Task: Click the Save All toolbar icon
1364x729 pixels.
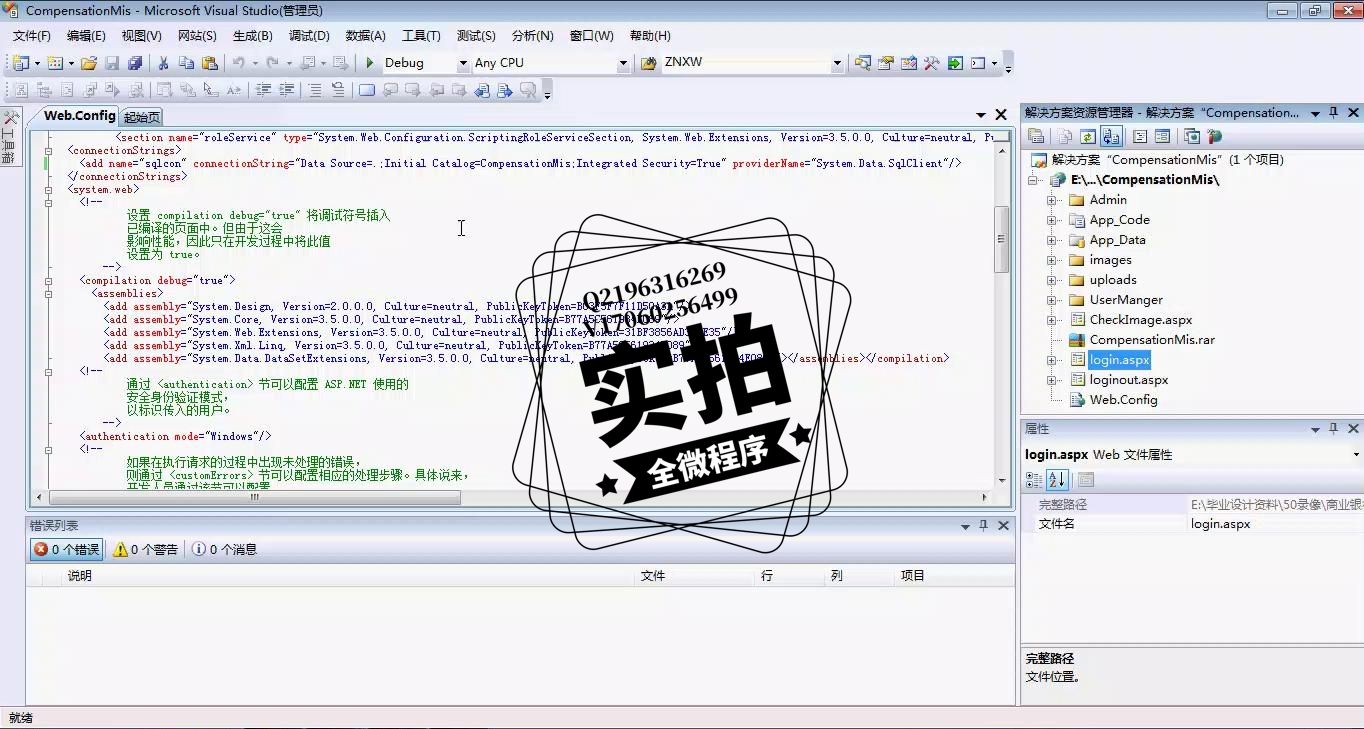Action: 134,63
